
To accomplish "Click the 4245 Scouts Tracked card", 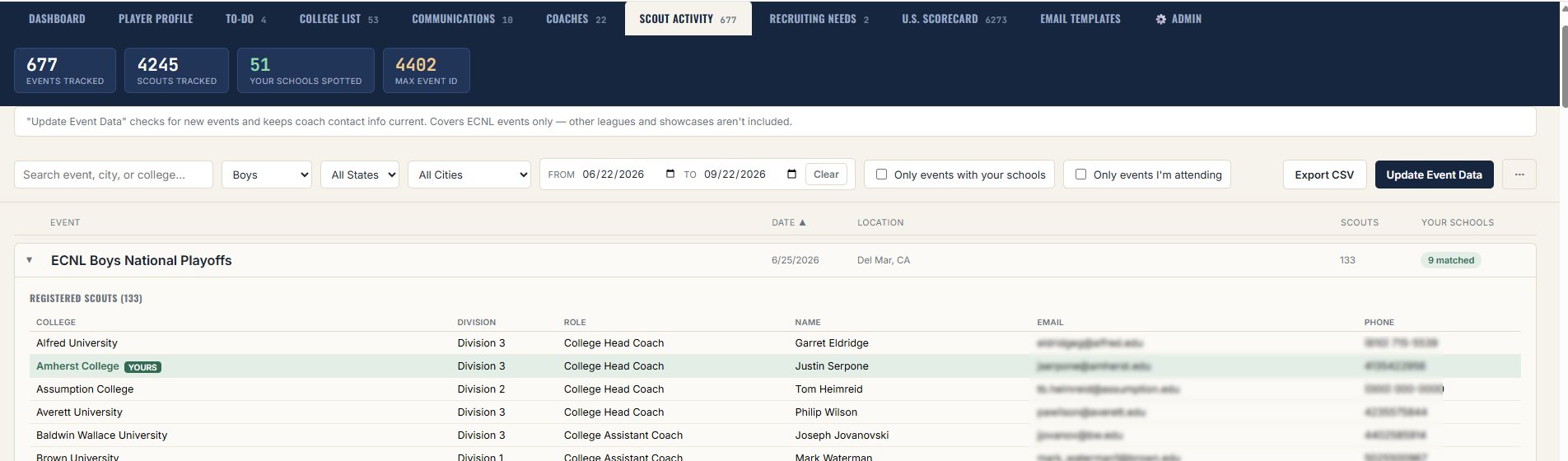I will click(176, 70).
